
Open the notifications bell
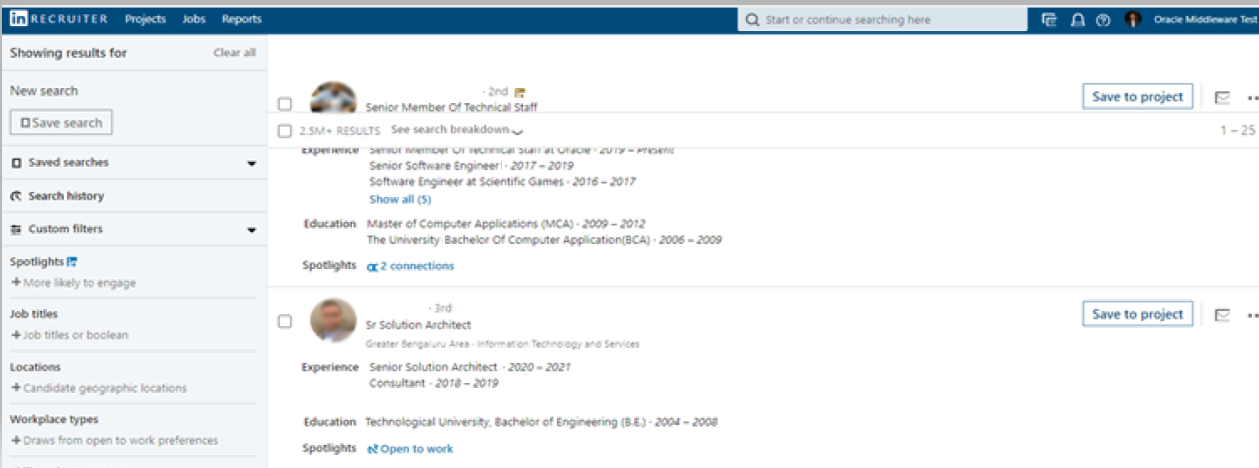pos(1077,19)
